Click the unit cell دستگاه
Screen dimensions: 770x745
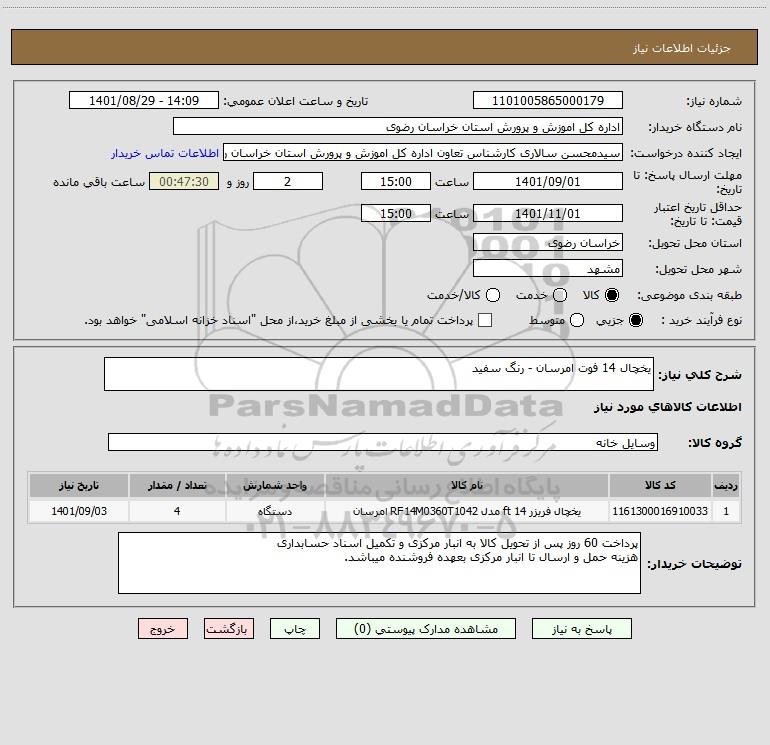[275, 511]
